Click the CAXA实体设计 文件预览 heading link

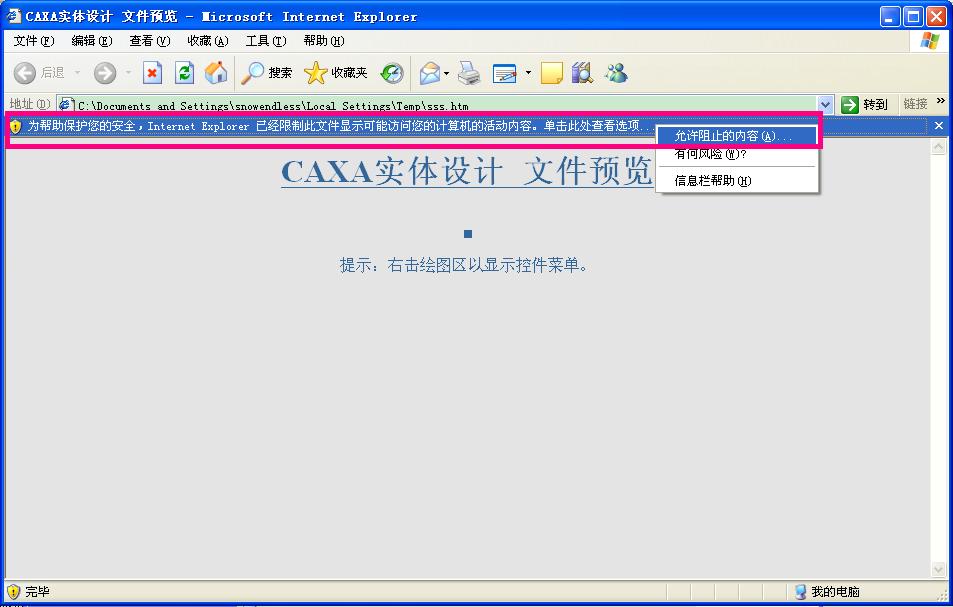[x=467, y=171]
